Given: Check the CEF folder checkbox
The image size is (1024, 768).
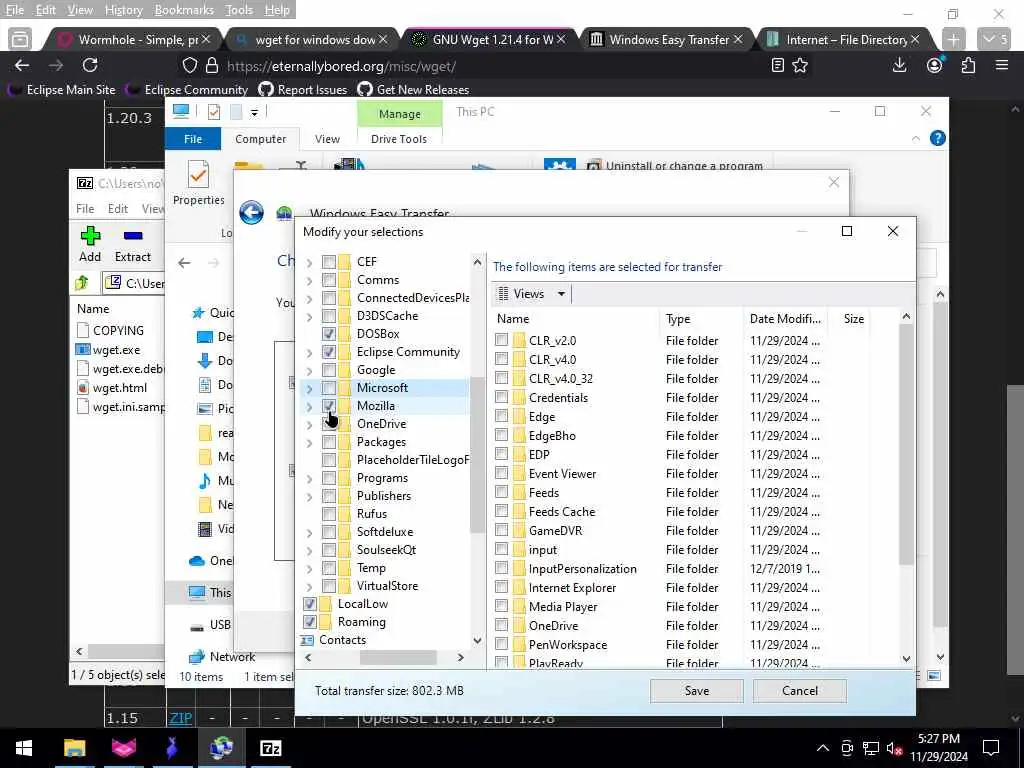Looking at the screenshot, I should click(x=329, y=262).
